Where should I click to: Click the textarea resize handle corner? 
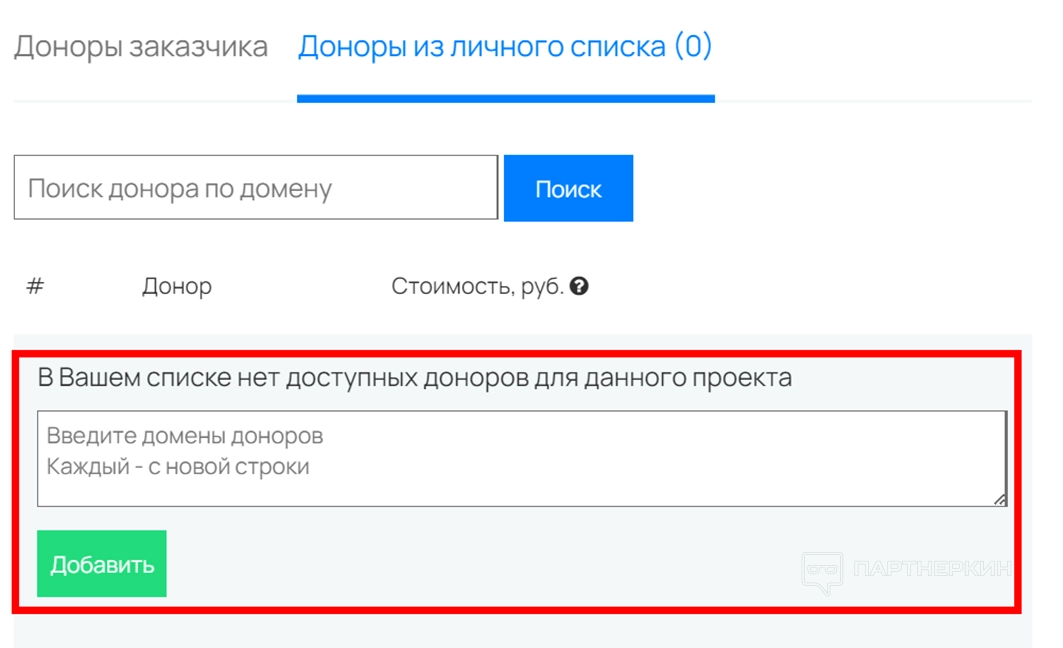(x=1000, y=498)
